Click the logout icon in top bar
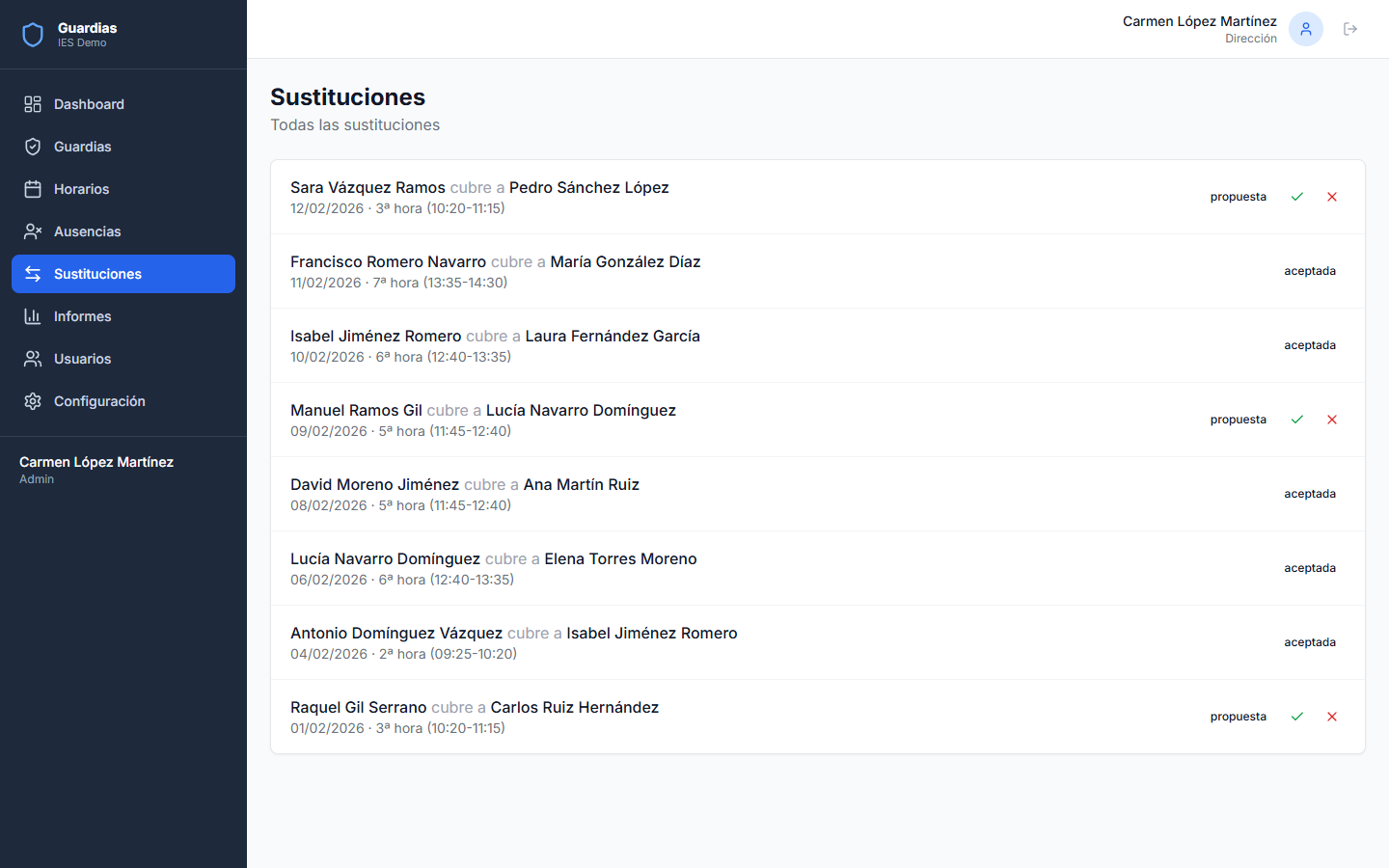The image size is (1389, 868). click(x=1350, y=29)
